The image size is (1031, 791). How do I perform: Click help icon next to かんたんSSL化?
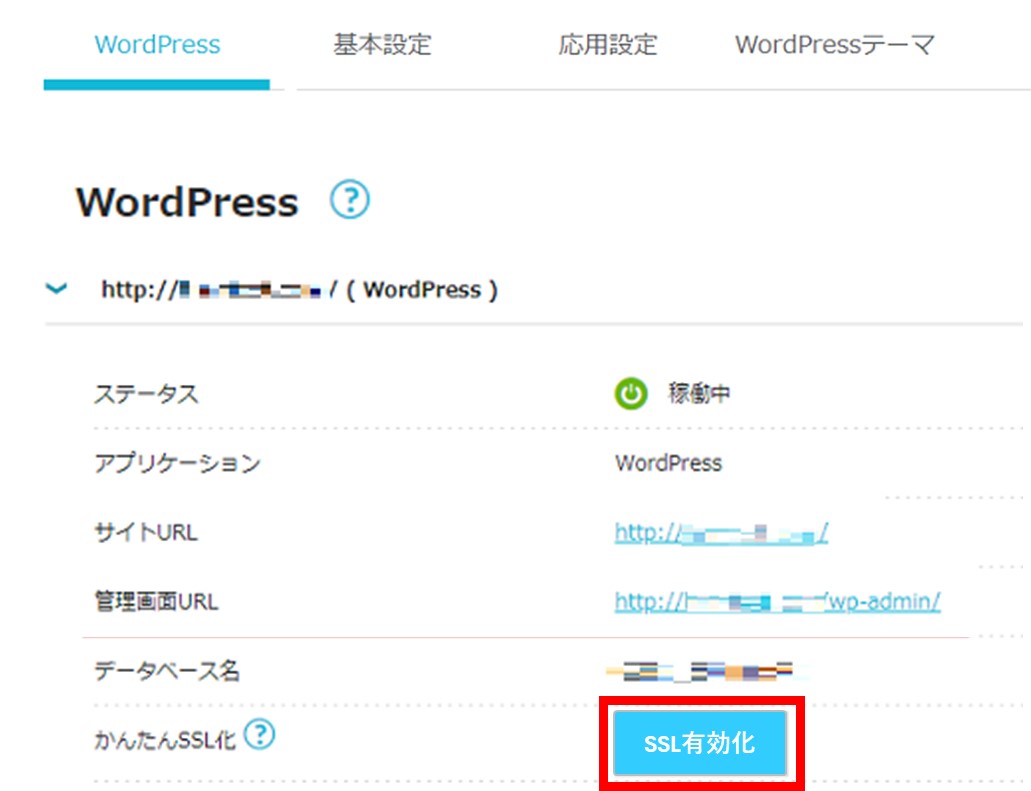(x=260, y=734)
